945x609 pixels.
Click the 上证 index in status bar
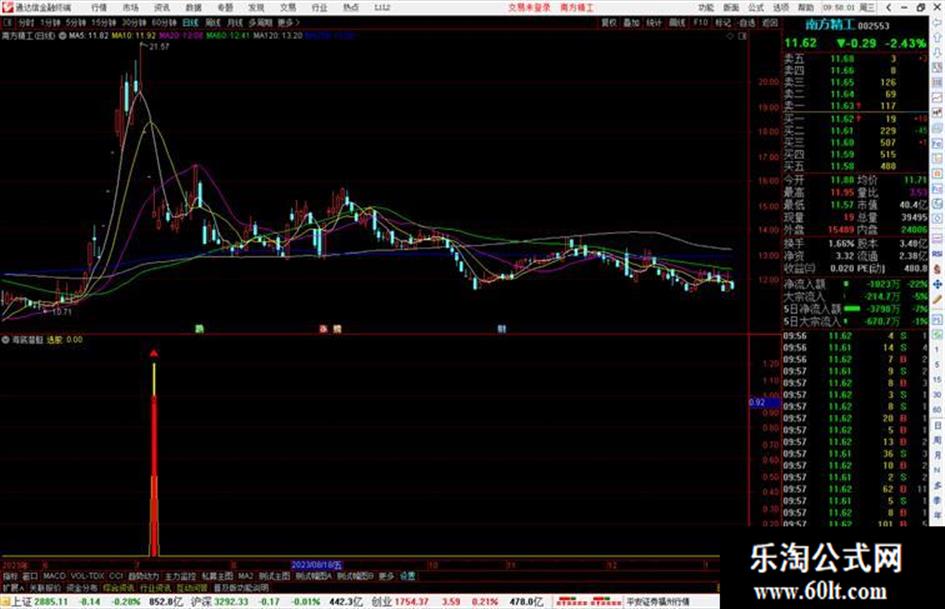pos(22,602)
